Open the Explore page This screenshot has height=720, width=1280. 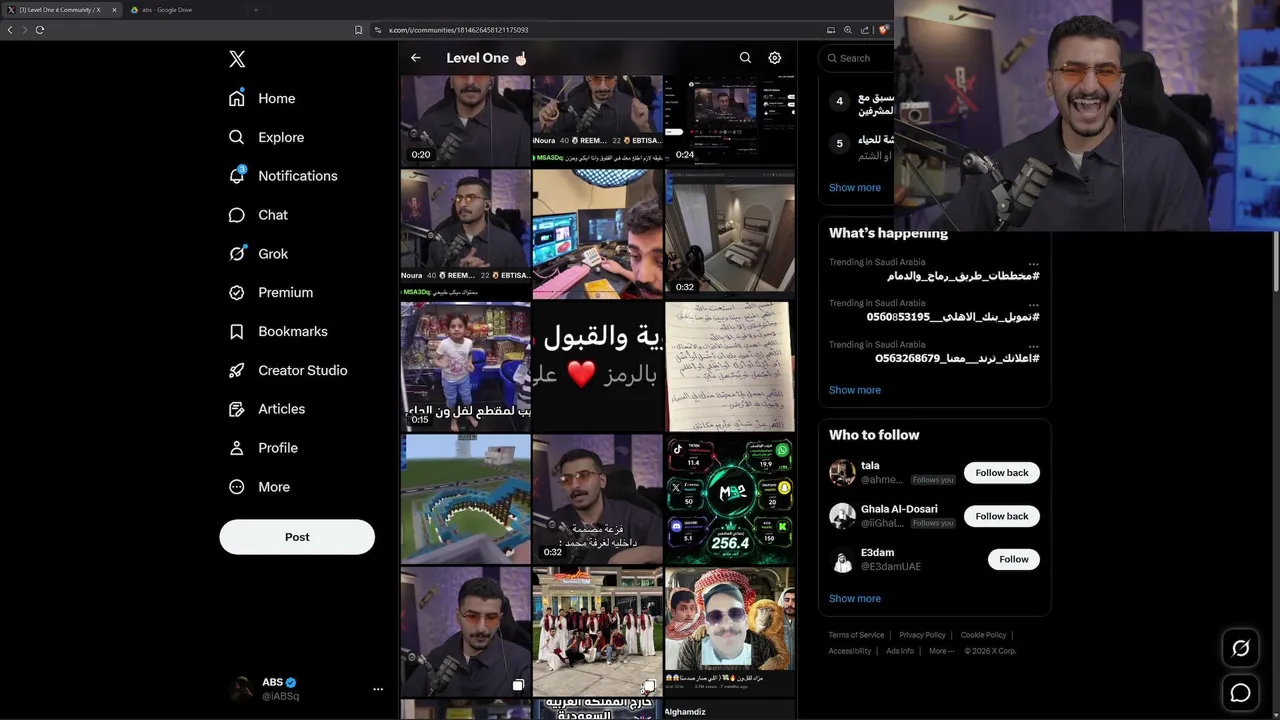tap(266, 137)
